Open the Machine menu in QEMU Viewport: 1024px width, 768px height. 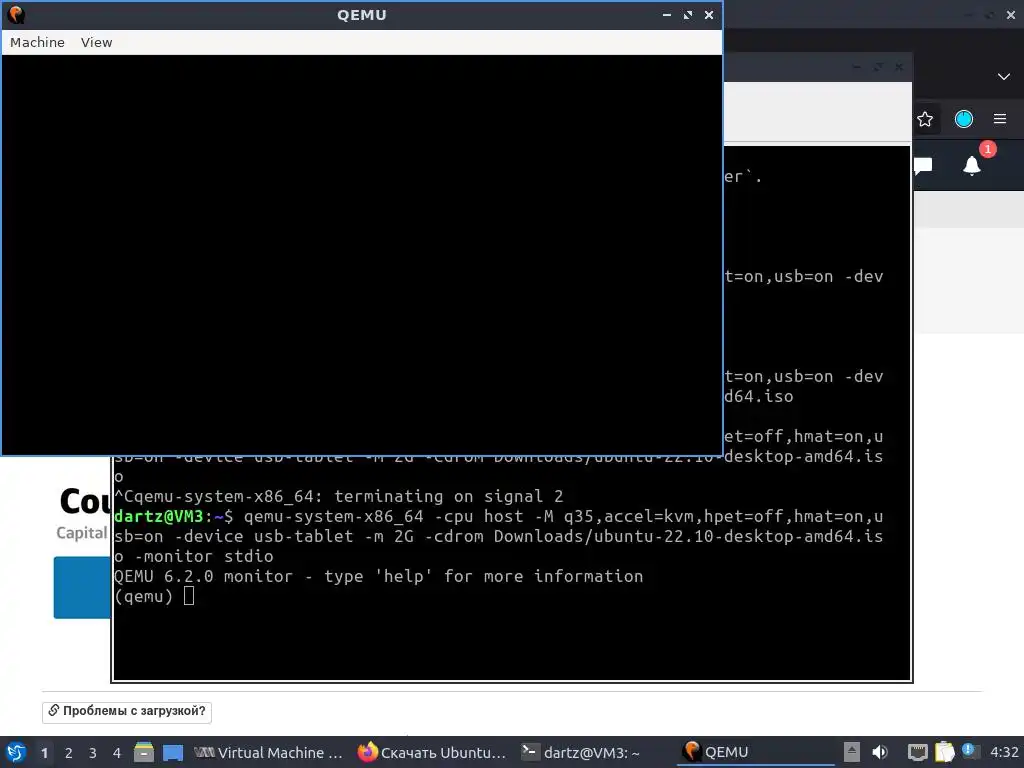(x=37, y=42)
